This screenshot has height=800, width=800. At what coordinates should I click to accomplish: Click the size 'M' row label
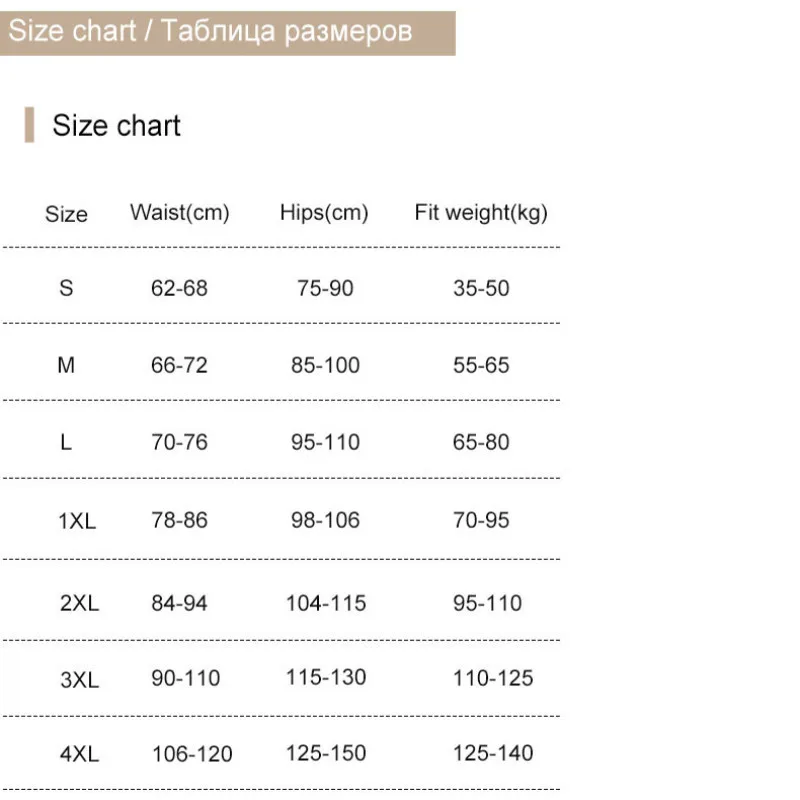66,365
